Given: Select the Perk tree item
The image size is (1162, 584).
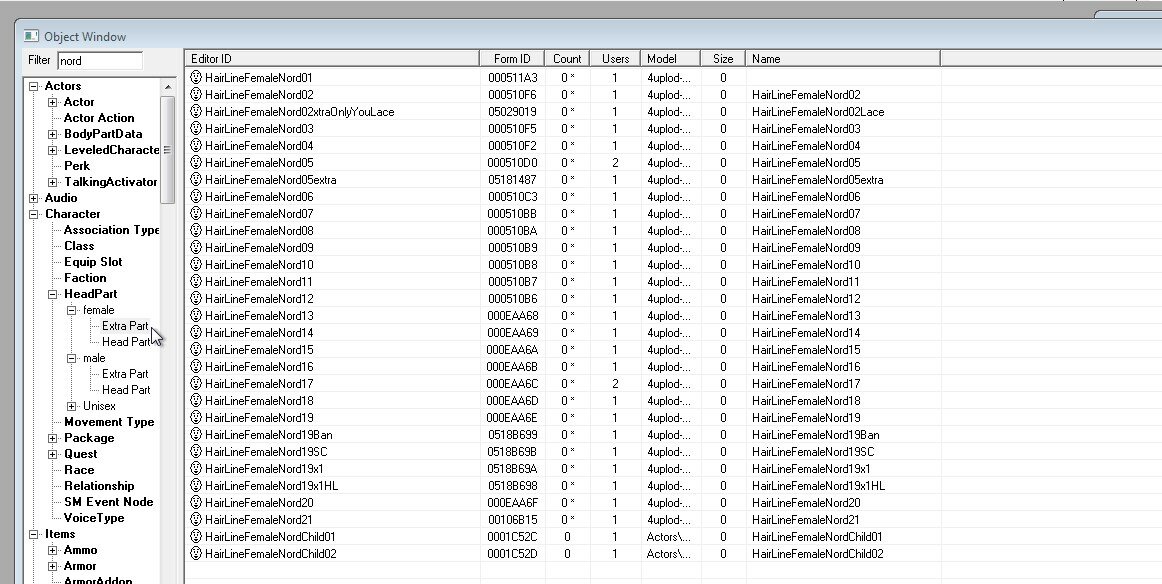Looking at the screenshot, I should pyautogui.click(x=76, y=166).
